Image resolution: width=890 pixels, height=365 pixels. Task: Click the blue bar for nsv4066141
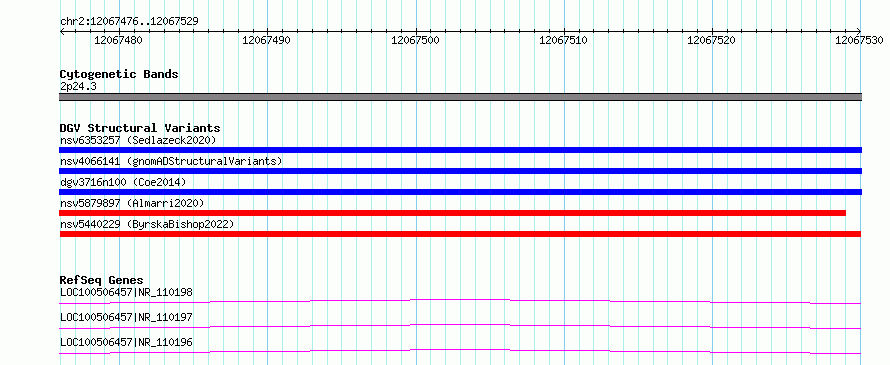(460, 171)
